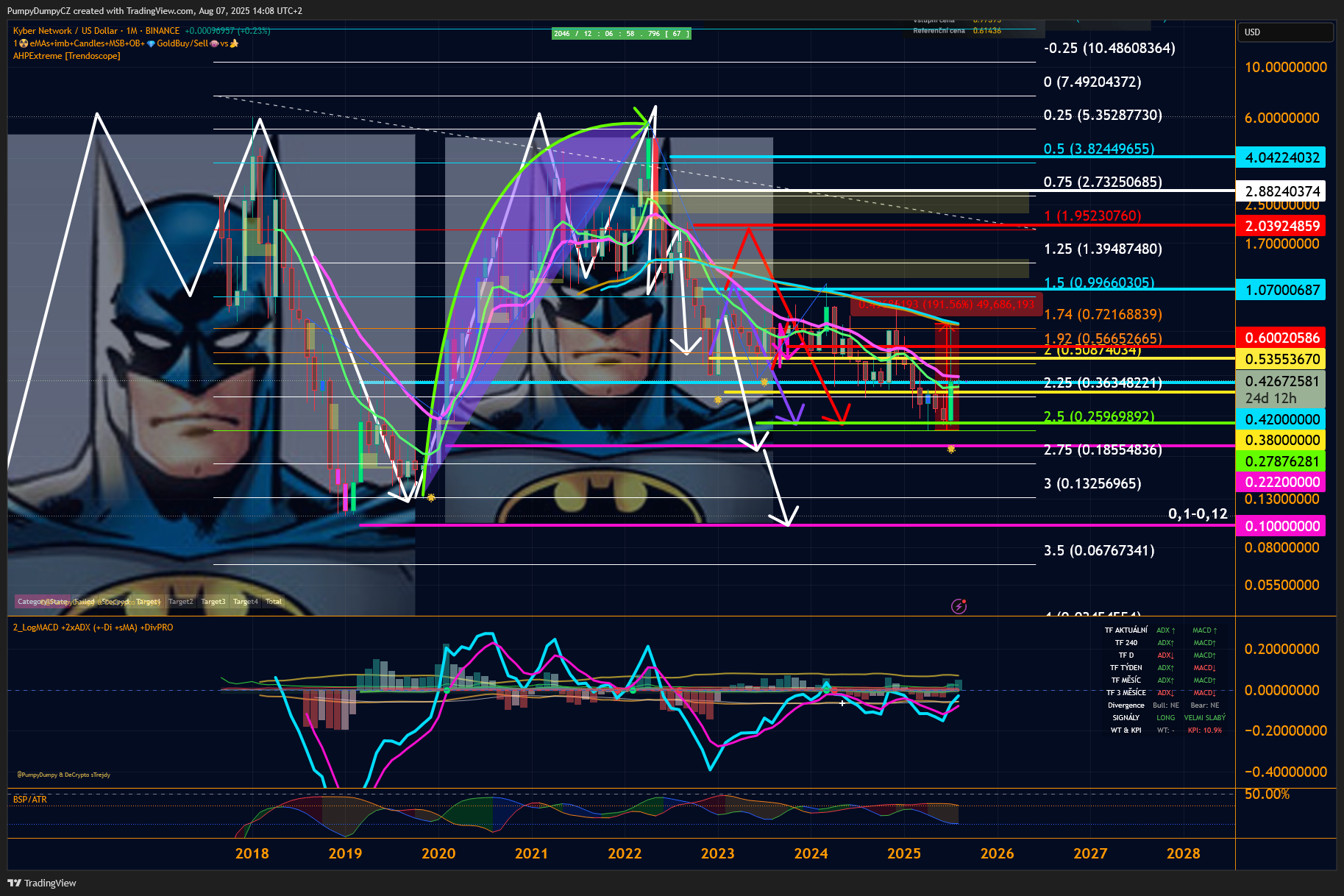Click the Target3 table column header
This screenshot has width=1344, height=896.
pos(213,602)
